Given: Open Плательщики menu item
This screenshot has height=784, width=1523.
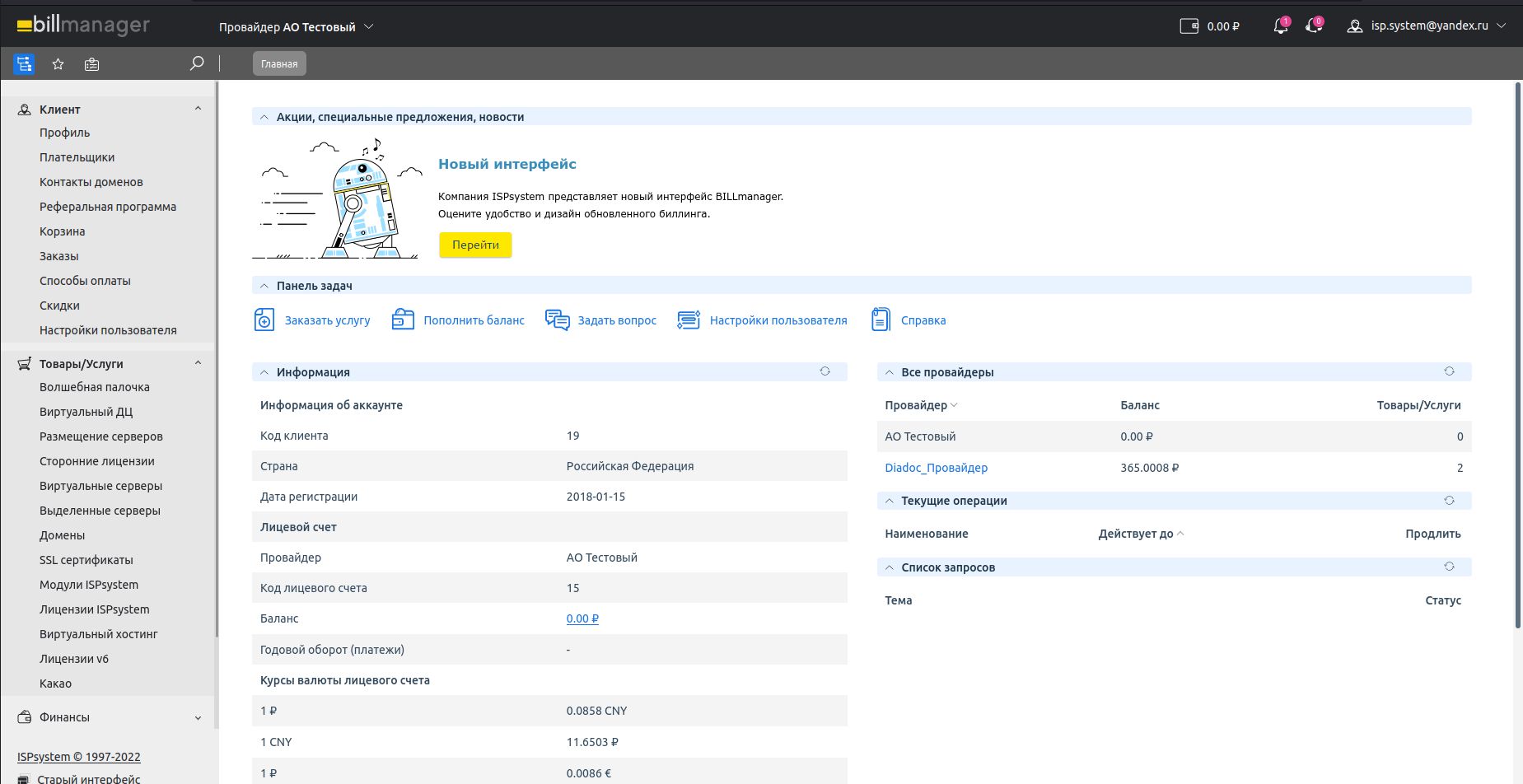Looking at the screenshot, I should [77, 157].
